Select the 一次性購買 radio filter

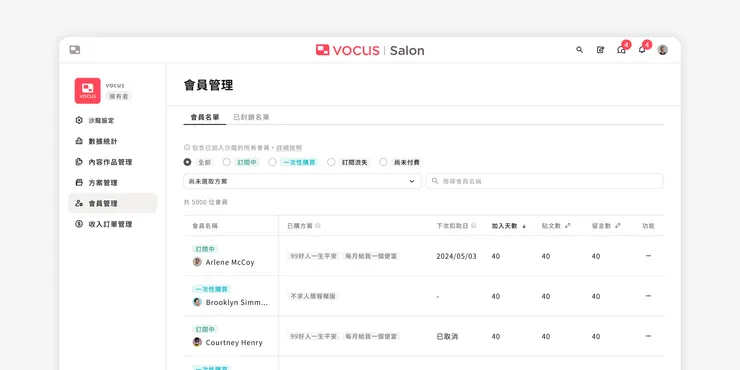tap(272, 162)
